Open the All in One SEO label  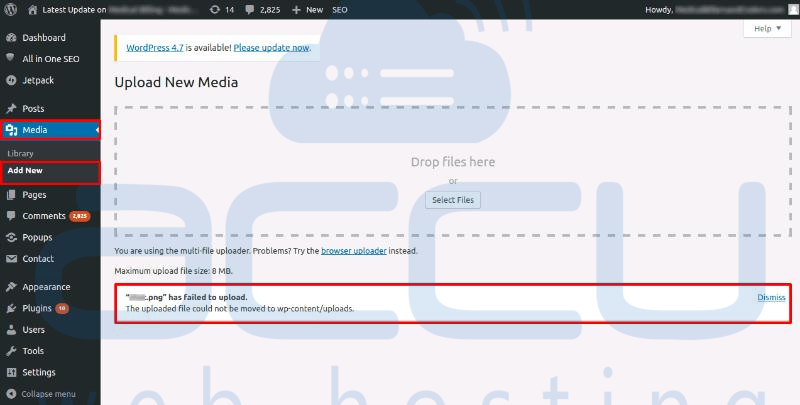pyautogui.click(x=51, y=59)
